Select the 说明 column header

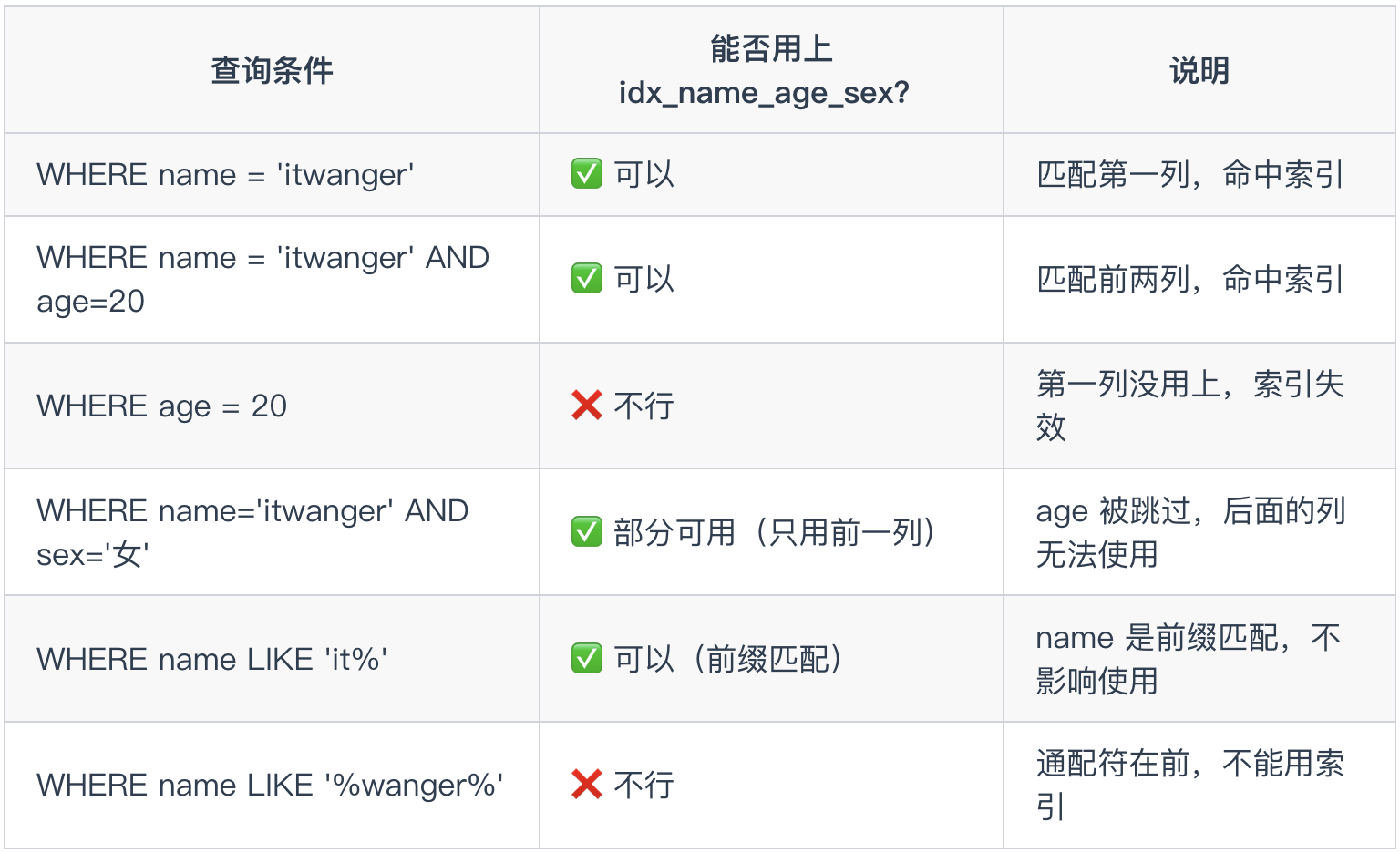click(x=1199, y=70)
